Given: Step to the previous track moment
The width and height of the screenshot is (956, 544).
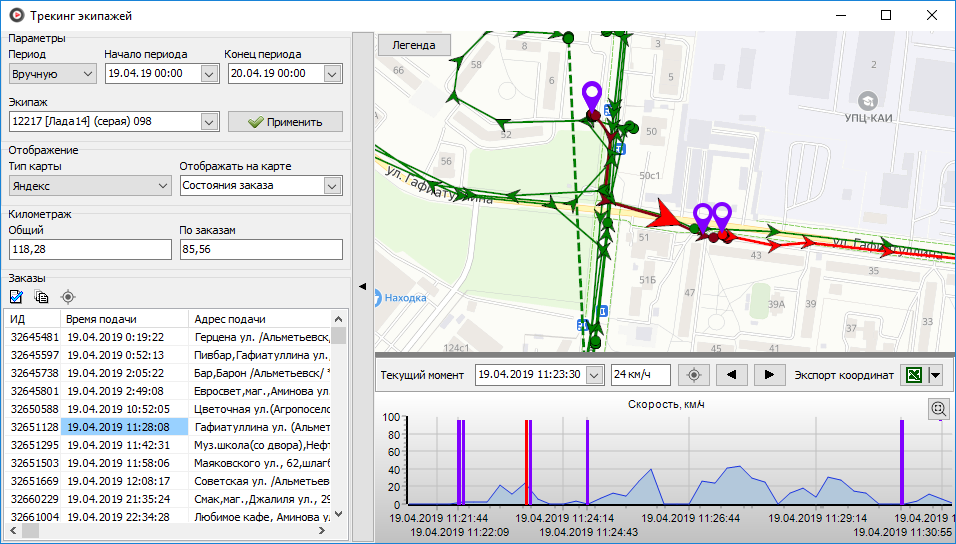Looking at the screenshot, I should point(733,375).
